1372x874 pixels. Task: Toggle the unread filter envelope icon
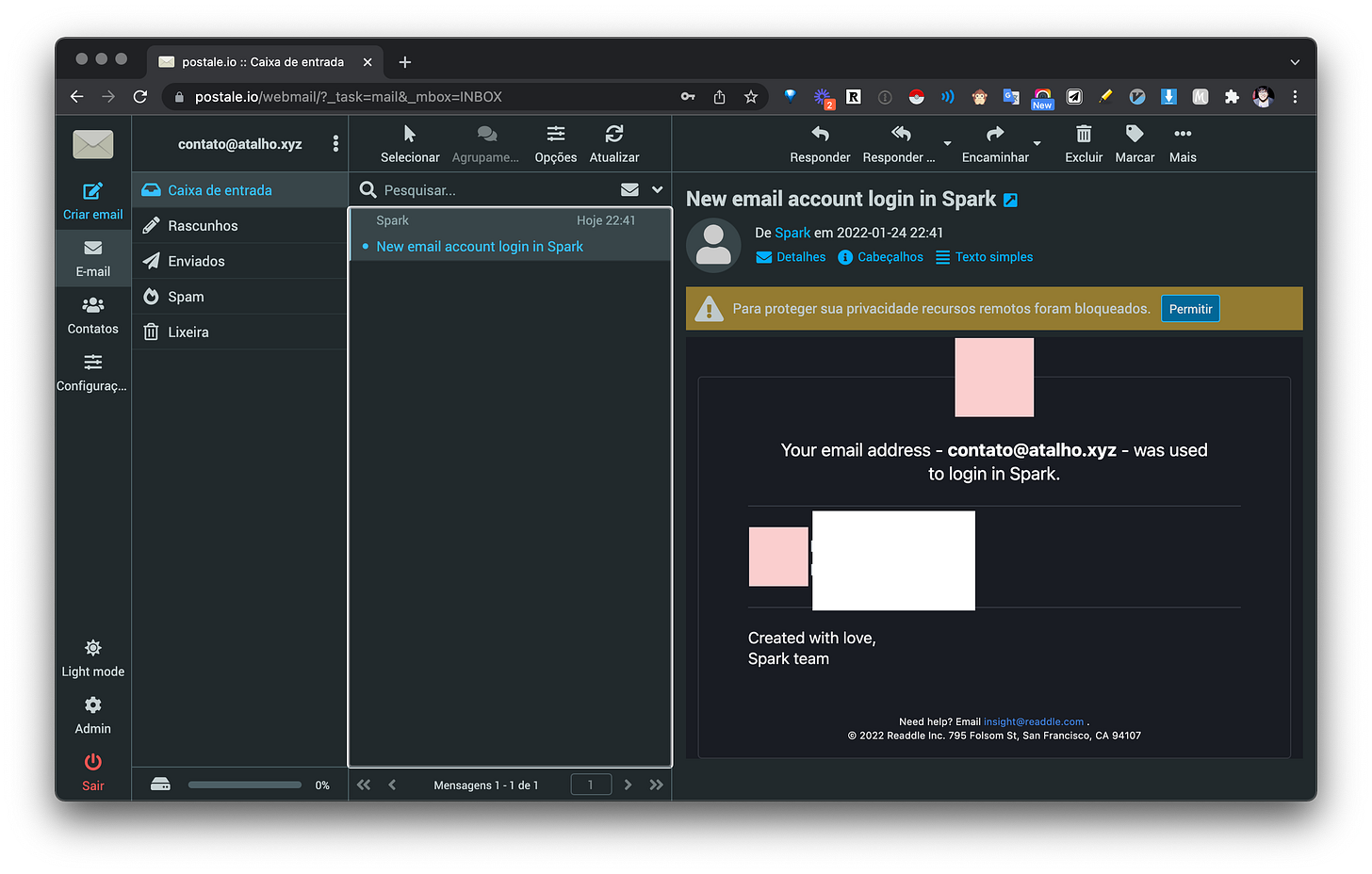pyautogui.click(x=629, y=189)
